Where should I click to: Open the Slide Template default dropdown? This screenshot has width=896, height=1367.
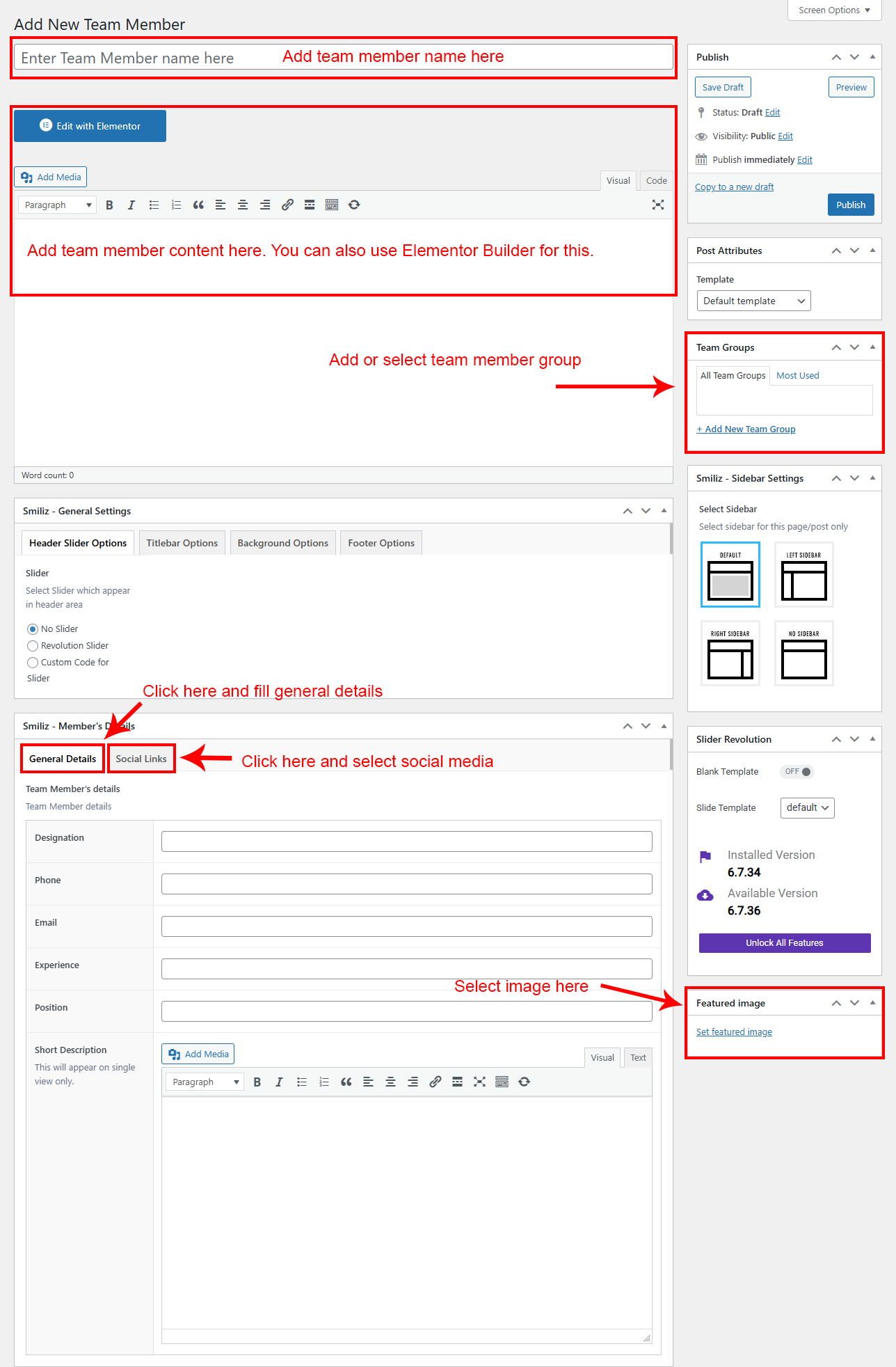click(x=807, y=807)
